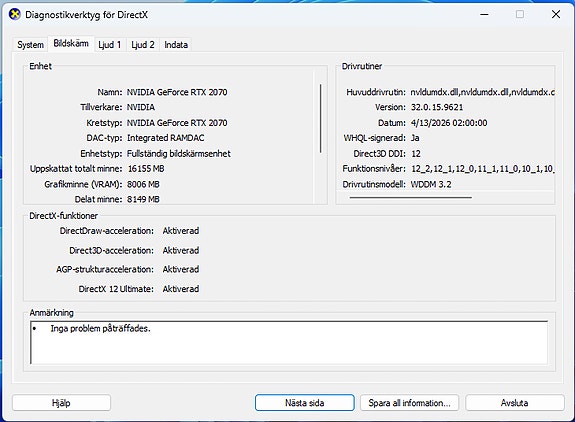Open the Ljud 2 tab
575x422 pixels.
point(143,45)
